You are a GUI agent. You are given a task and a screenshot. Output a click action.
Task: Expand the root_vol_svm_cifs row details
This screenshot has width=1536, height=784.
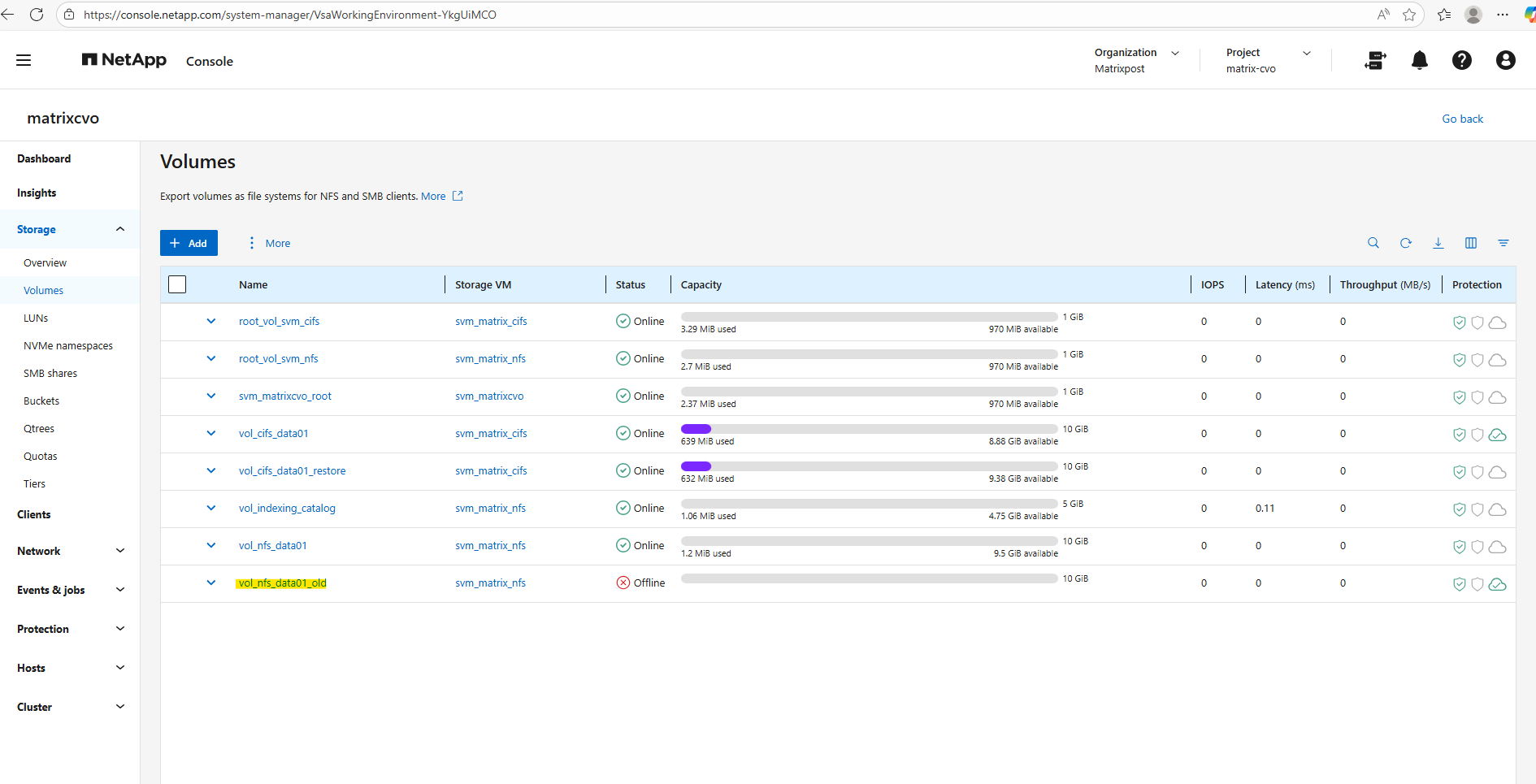pos(211,321)
